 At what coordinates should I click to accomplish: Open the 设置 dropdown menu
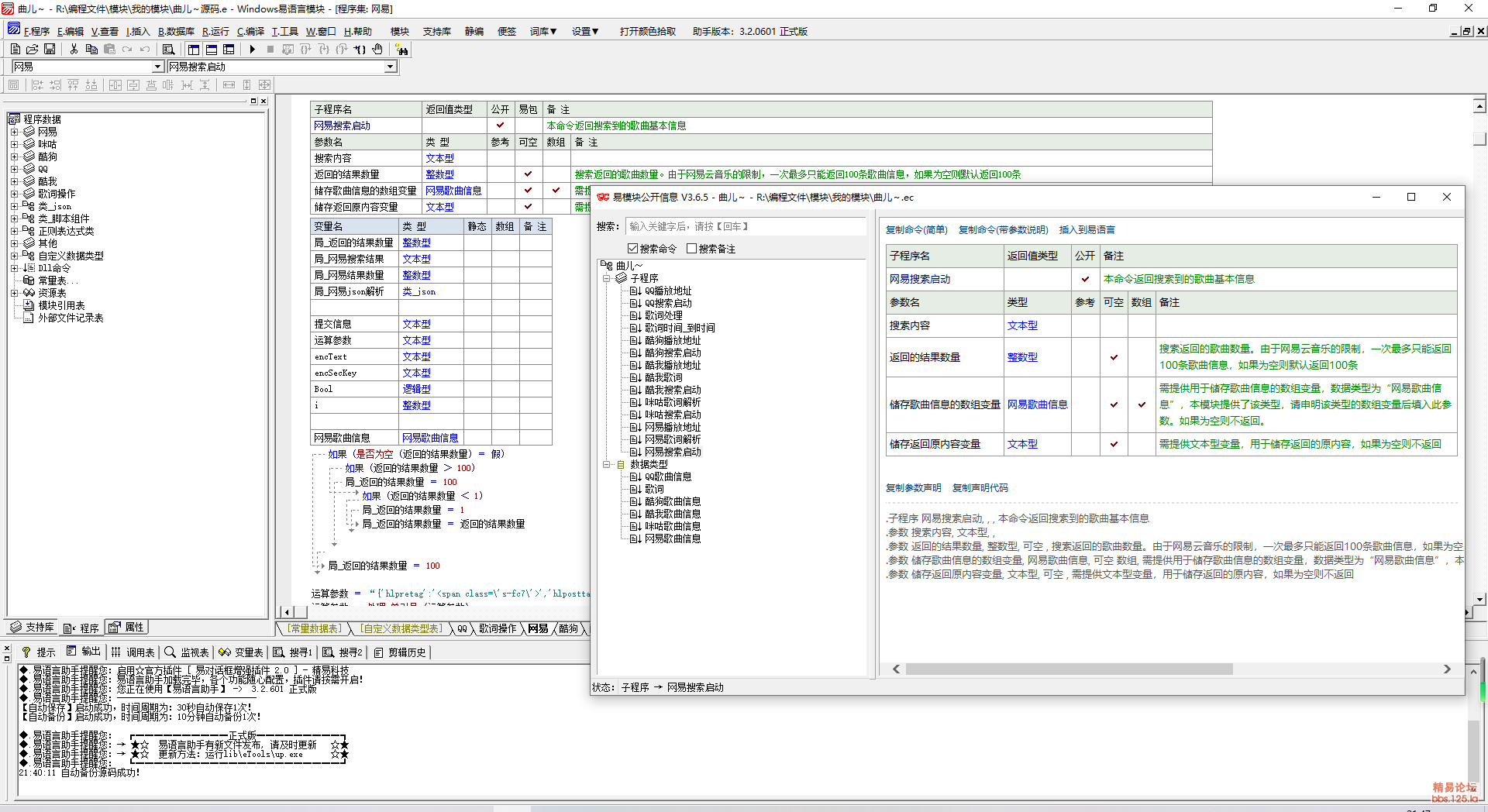pos(585,31)
